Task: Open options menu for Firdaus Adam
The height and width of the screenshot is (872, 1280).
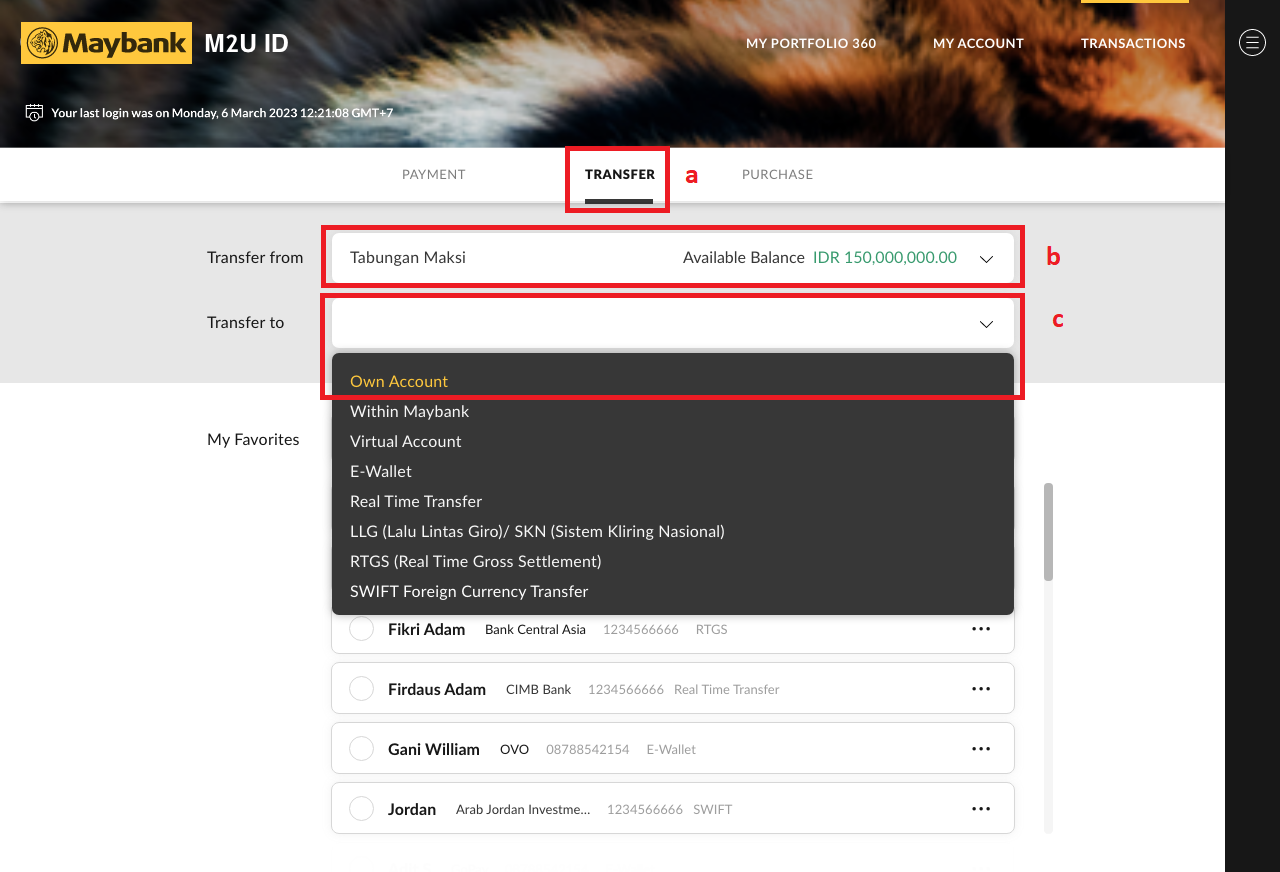Action: (x=981, y=689)
